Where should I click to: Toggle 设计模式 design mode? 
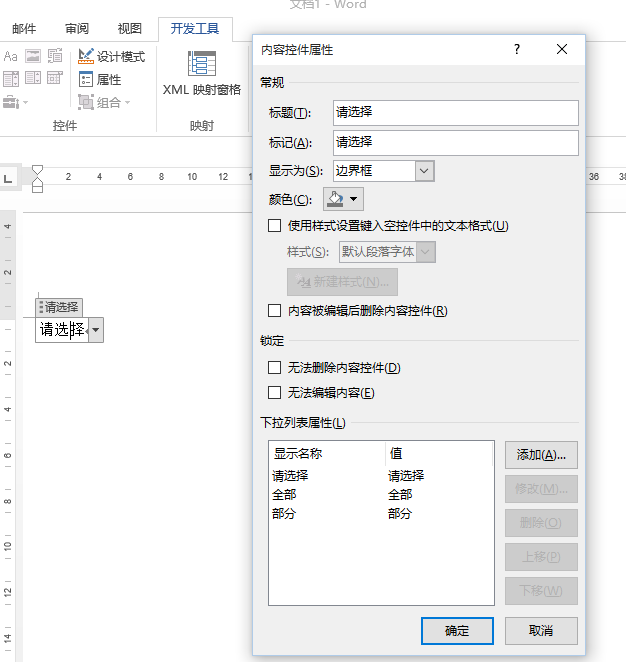112,56
